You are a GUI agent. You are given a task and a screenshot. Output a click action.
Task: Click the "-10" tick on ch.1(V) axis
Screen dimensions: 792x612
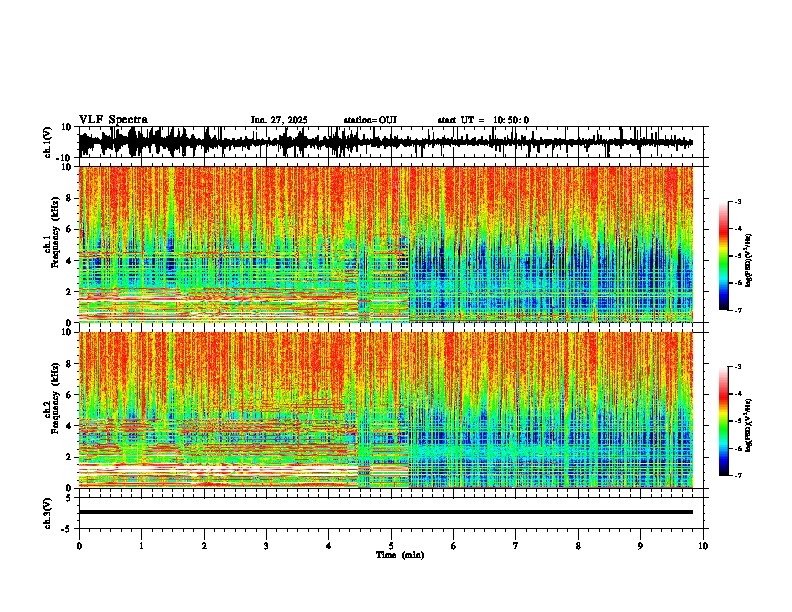[x=64, y=158]
